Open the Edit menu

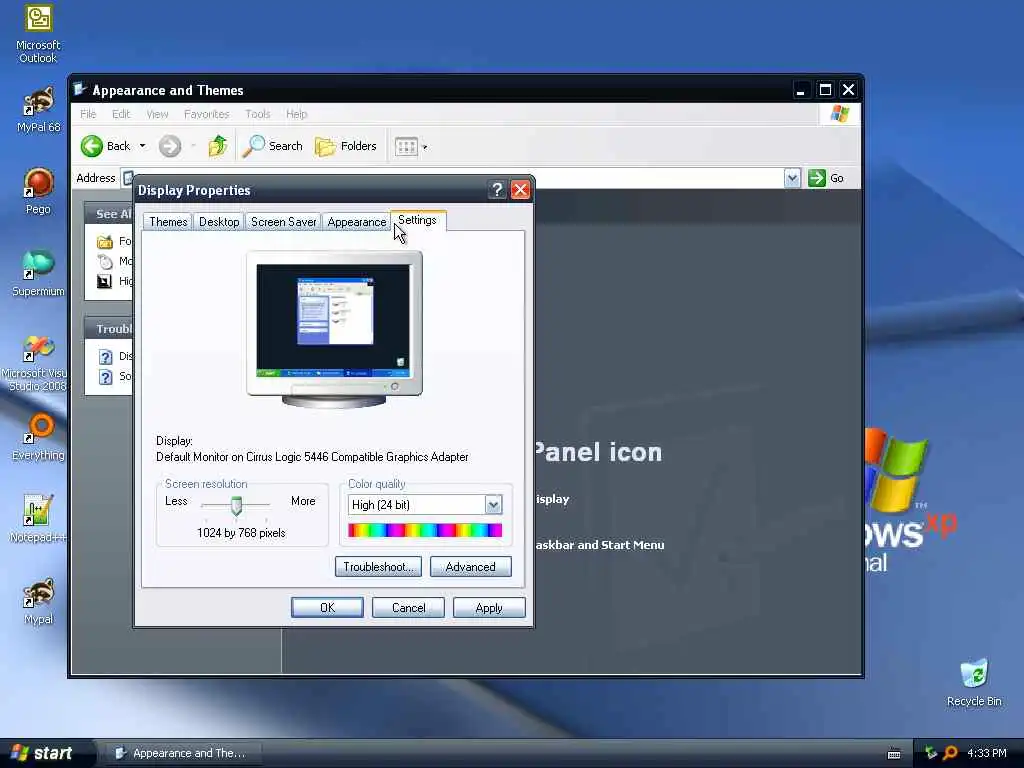(121, 114)
